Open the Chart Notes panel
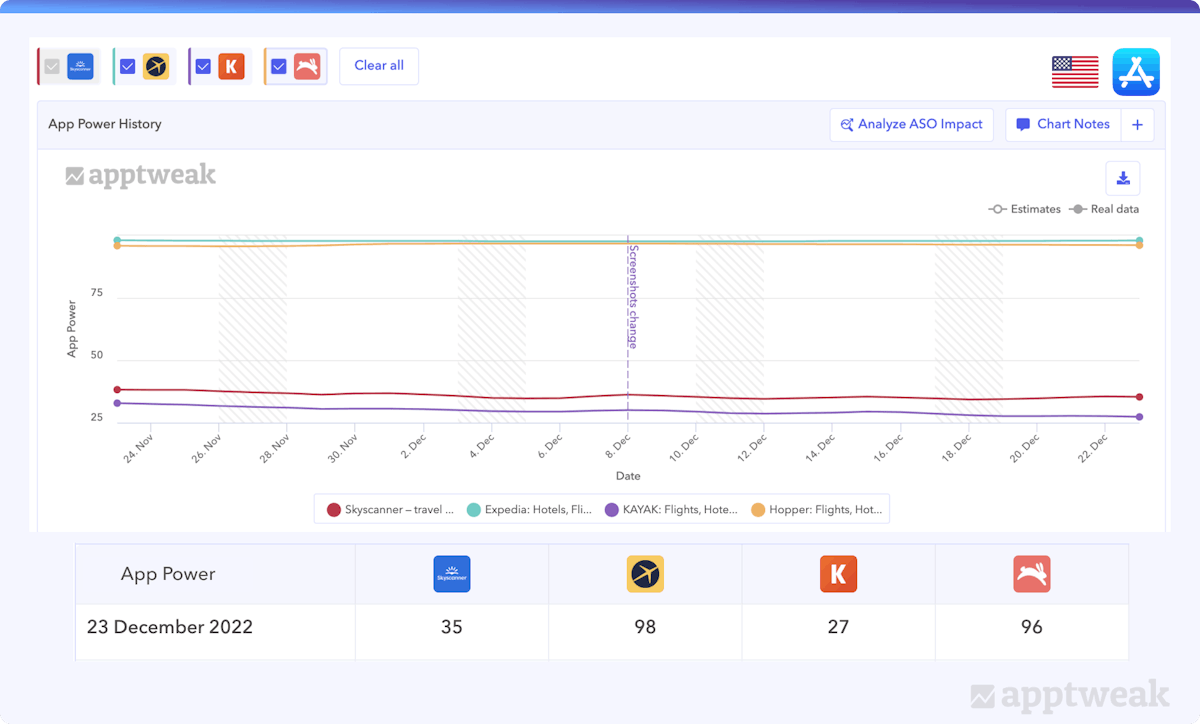This screenshot has width=1200, height=724. (1062, 125)
